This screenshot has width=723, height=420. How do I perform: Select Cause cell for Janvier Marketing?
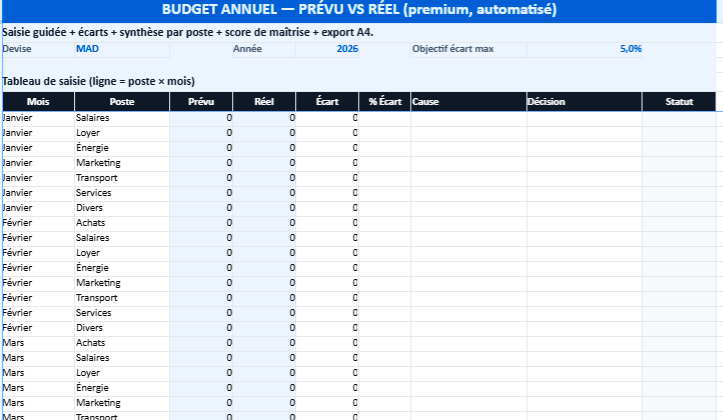pos(467,163)
